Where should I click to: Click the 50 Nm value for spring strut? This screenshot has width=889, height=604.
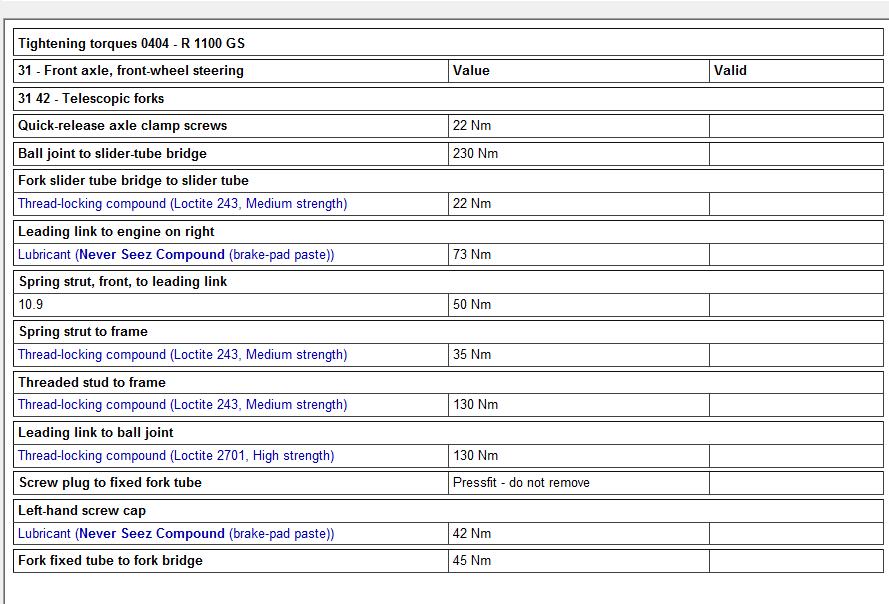click(472, 305)
